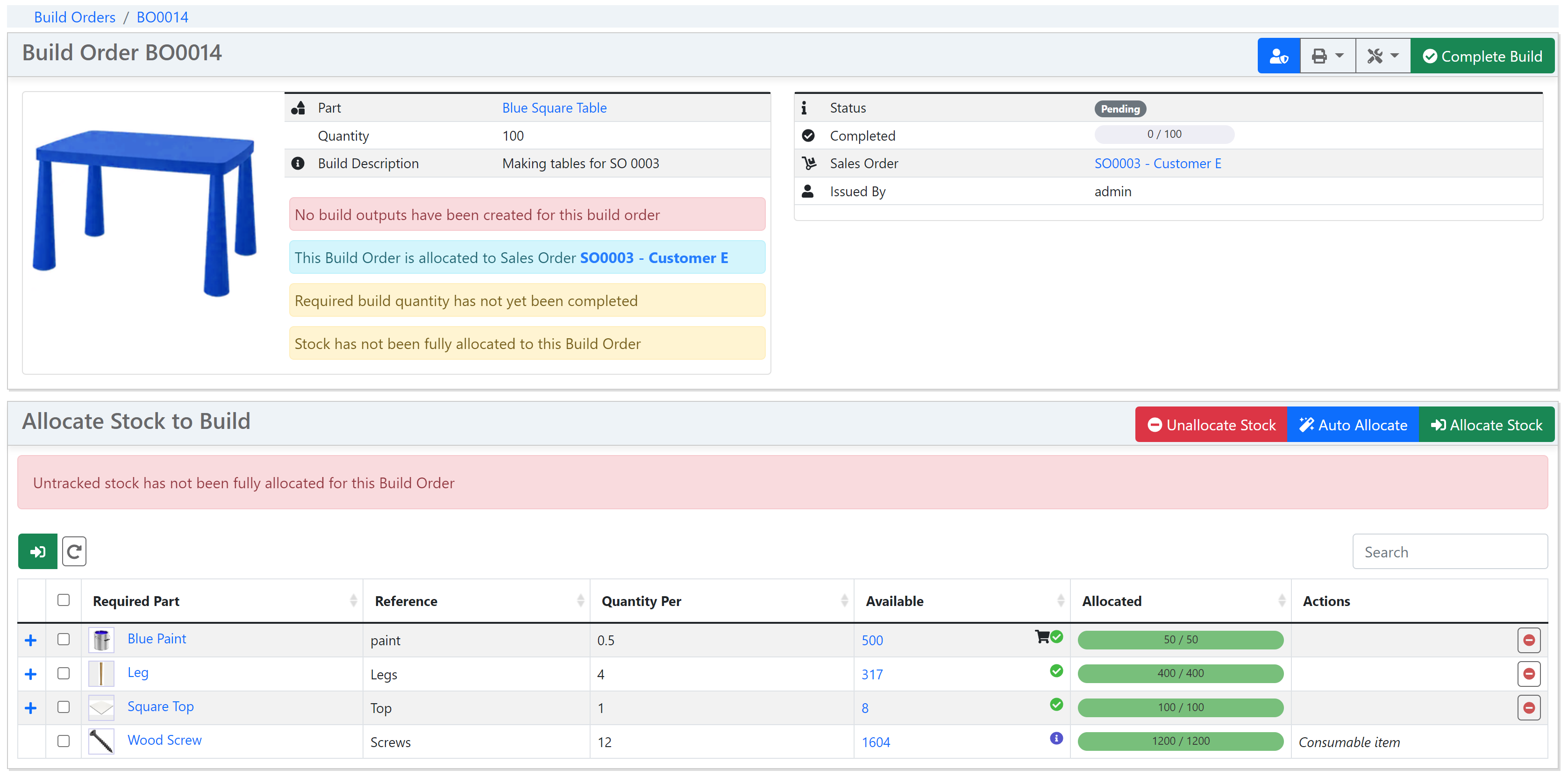The height and width of the screenshot is (777, 1568).
Task: Click the admin user shield icon button
Action: (1278, 56)
